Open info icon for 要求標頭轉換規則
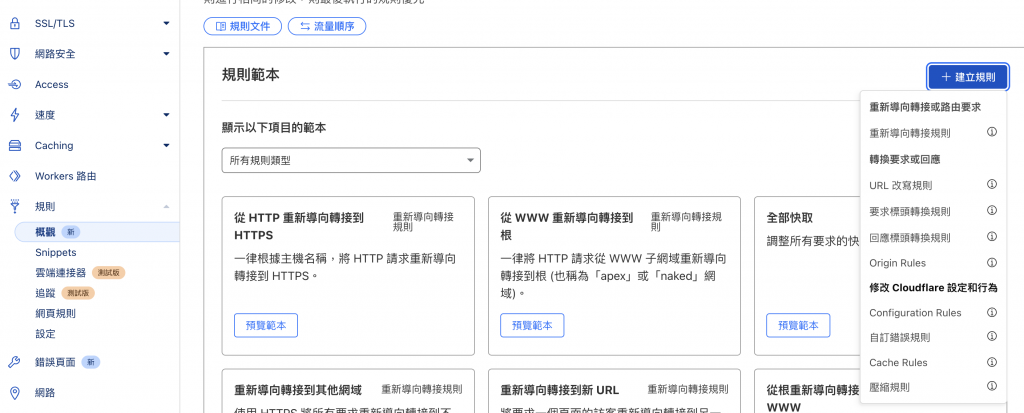This screenshot has width=1024, height=413. pyautogui.click(x=991, y=211)
